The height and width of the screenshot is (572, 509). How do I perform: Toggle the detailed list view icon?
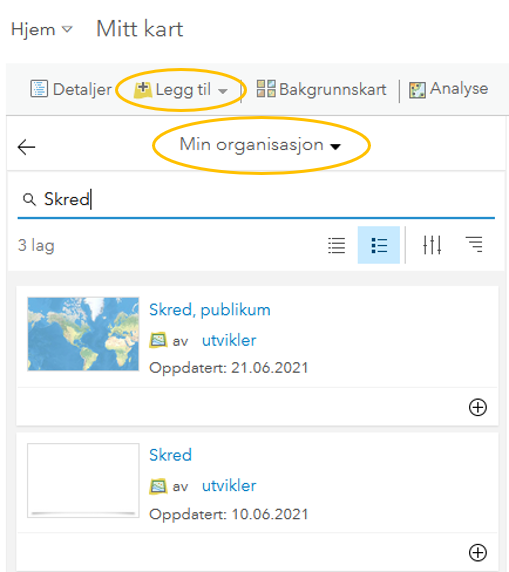[379, 245]
